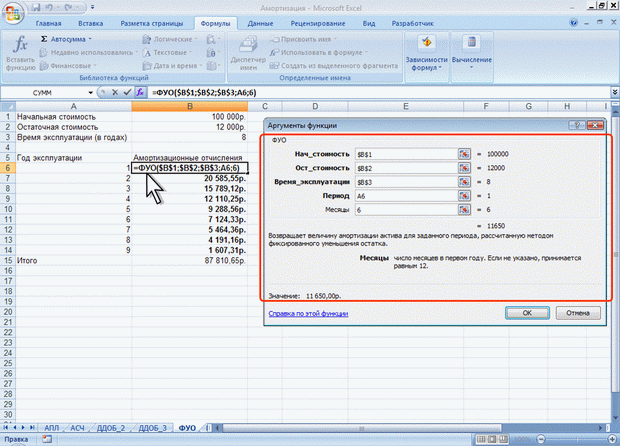
Task: Click the zoom out minus button
Action: [541, 439]
